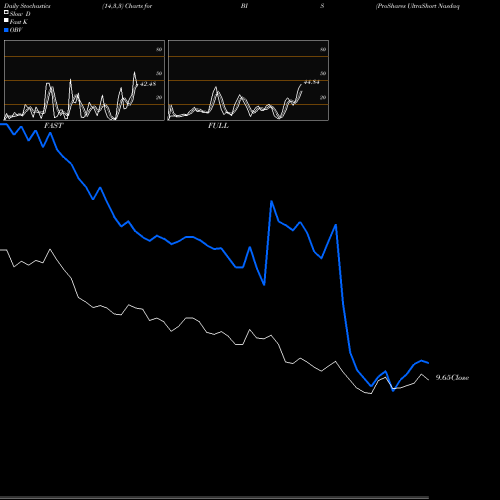Select the 'Slow D' legend label
500x500 pixels.
[x=20, y=14]
